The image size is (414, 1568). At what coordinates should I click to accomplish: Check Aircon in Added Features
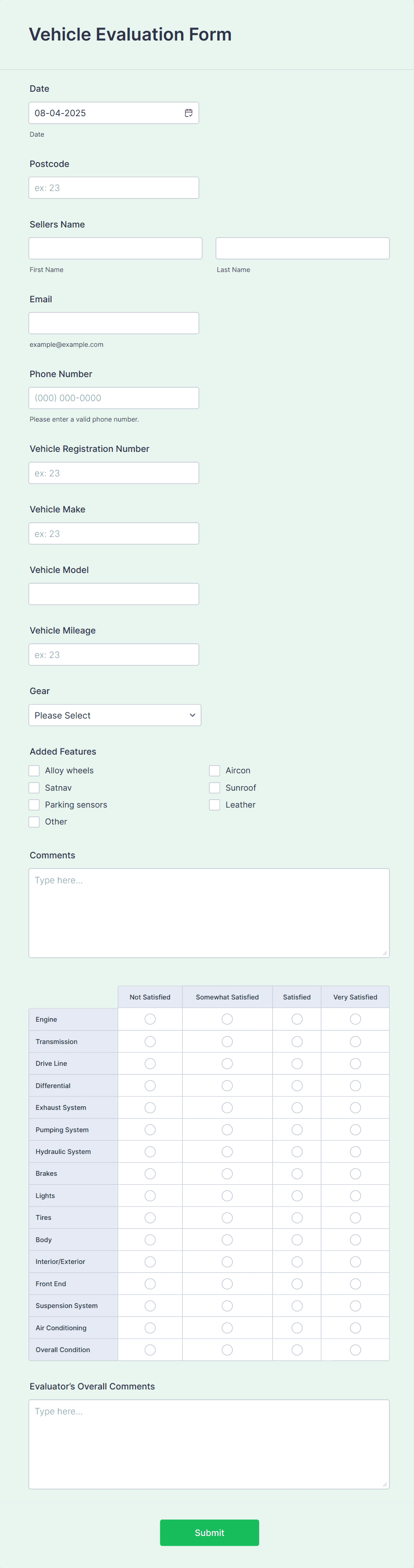pyautogui.click(x=214, y=770)
